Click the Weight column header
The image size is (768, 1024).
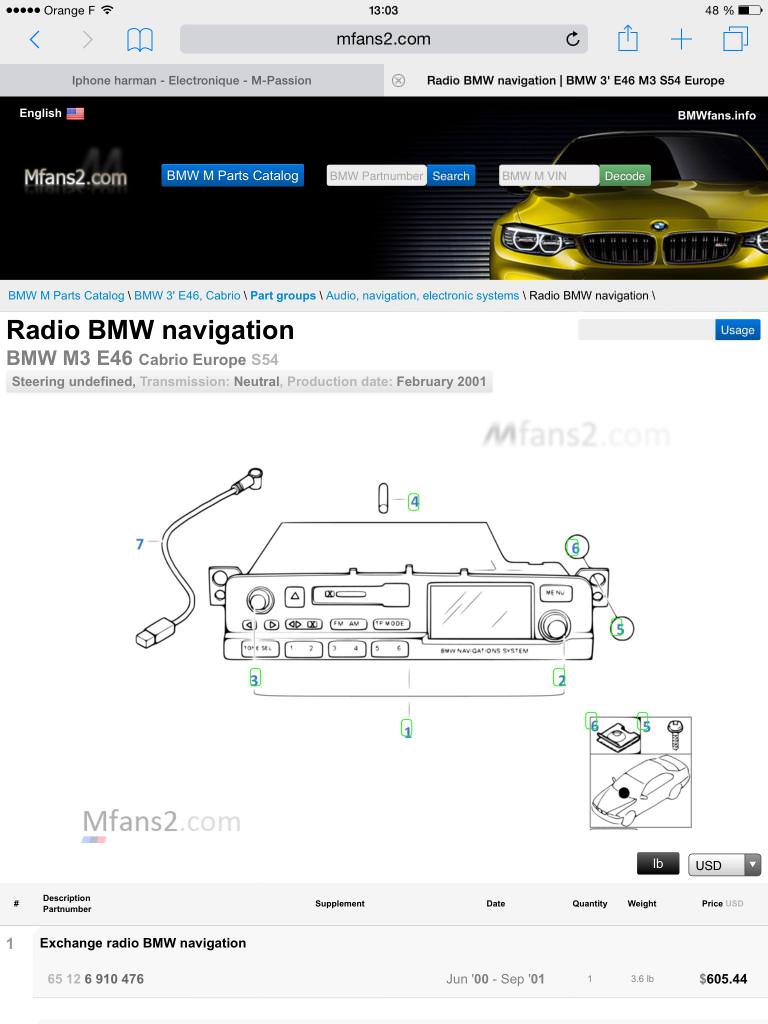[642, 904]
